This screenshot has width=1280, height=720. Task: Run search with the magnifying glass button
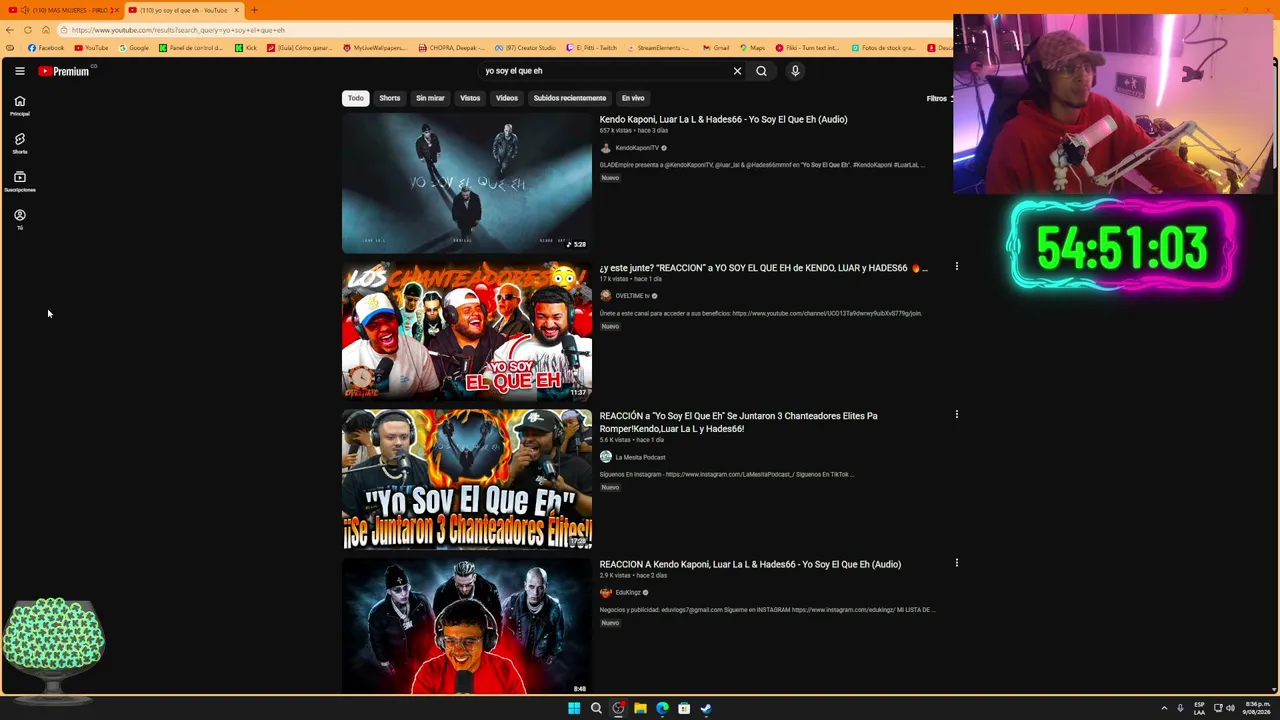[761, 71]
